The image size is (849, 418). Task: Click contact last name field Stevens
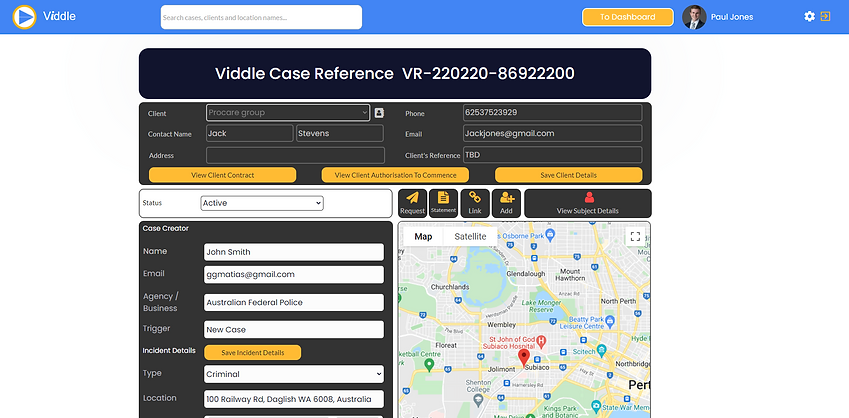pyautogui.click(x=339, y=133)
